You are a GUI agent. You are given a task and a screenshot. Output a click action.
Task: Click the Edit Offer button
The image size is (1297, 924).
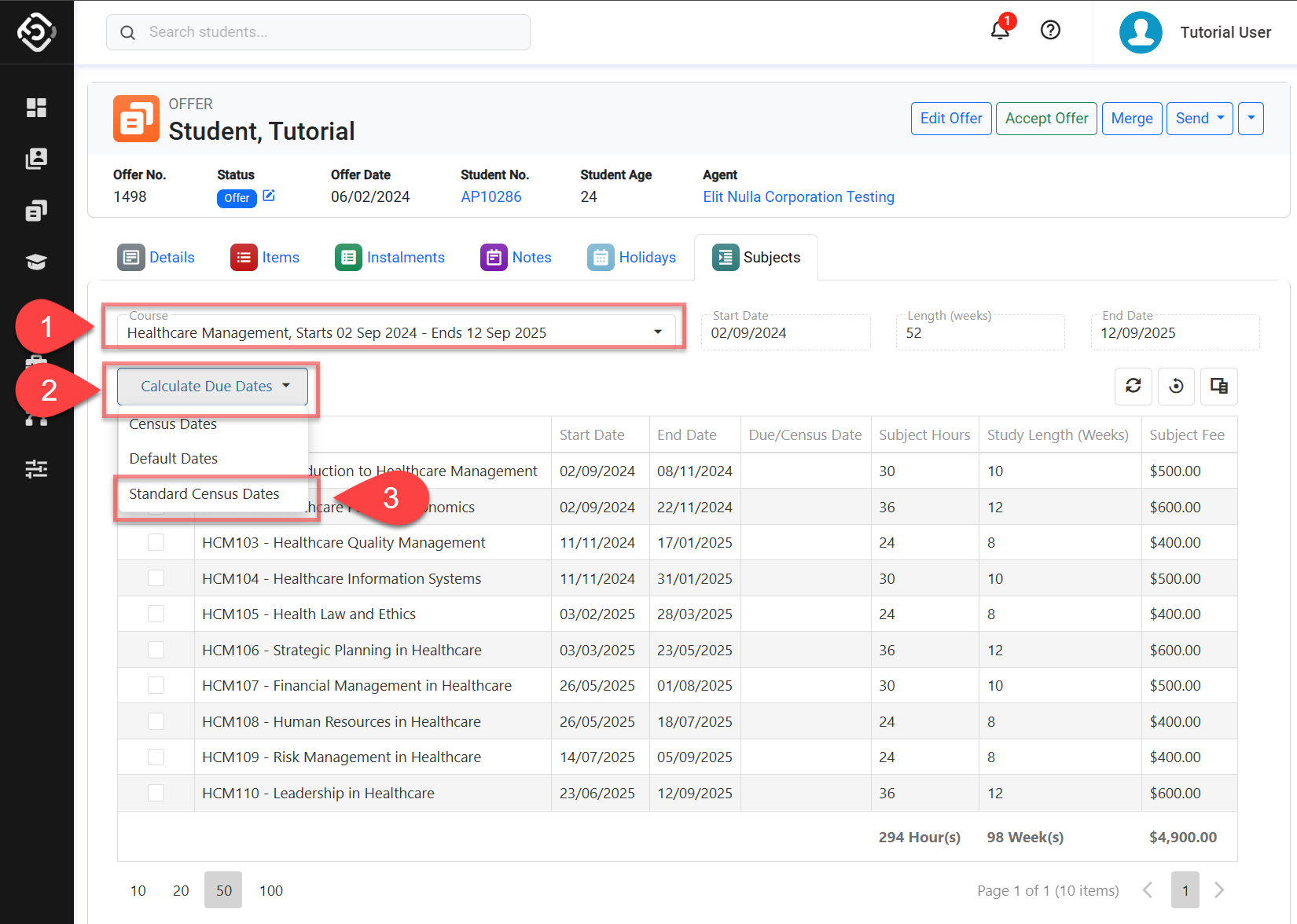click(x=951, y=119)
